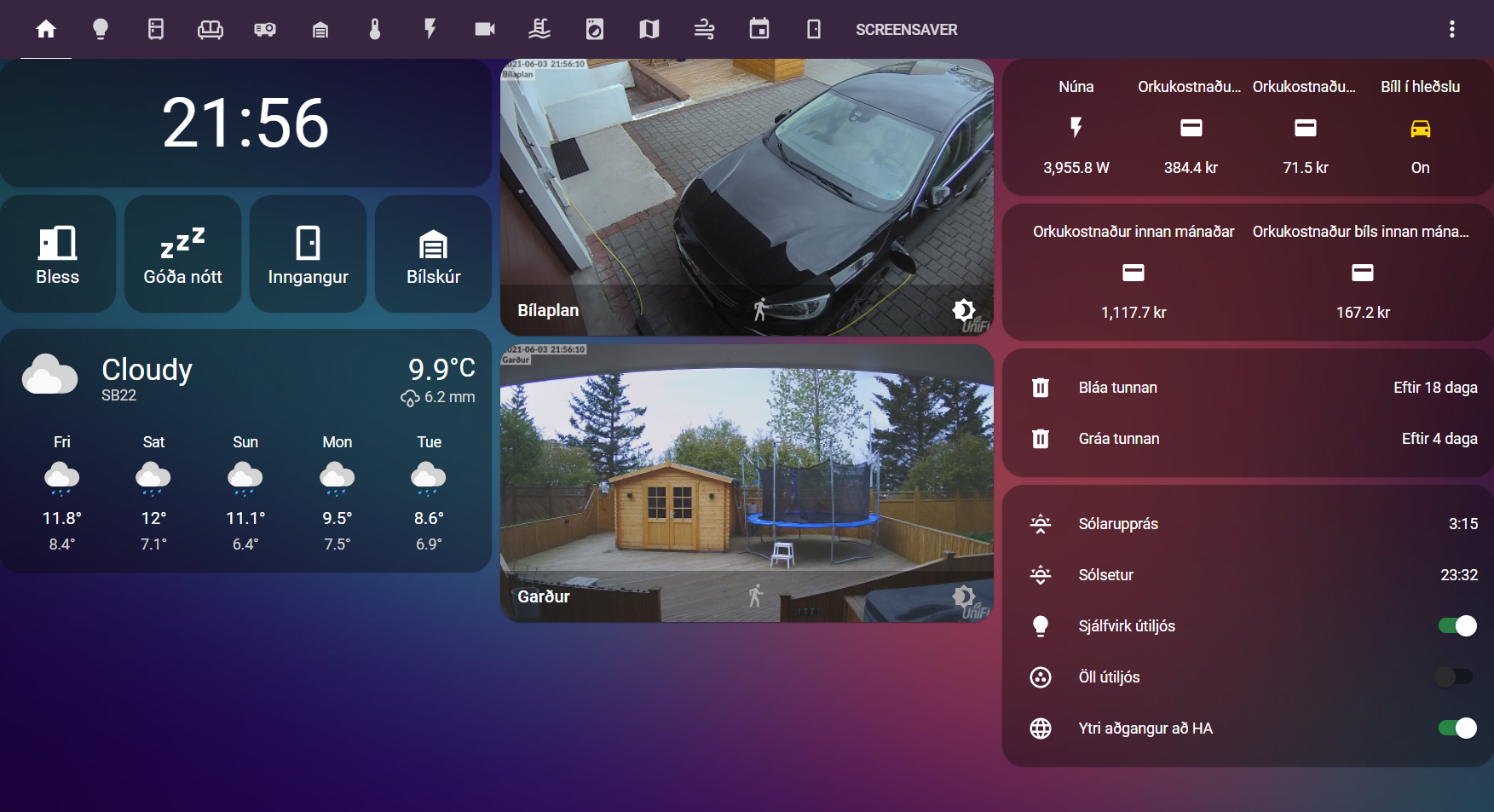1494x812 pixels.
Task: Select the living room couch icon
Action: (211, 29)
